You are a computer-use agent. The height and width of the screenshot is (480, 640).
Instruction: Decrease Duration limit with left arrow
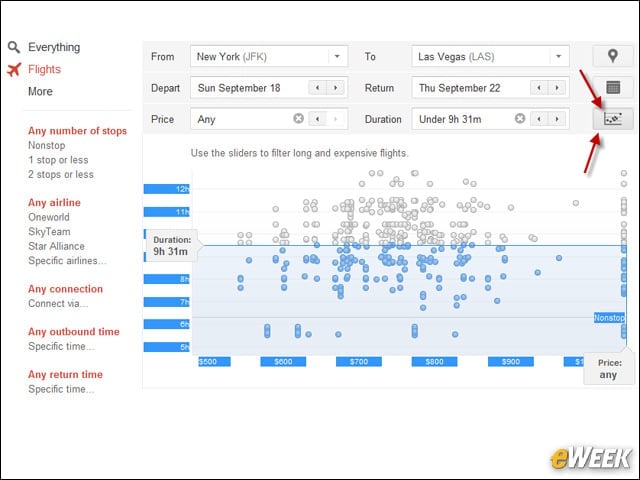[x=539, y=119]
